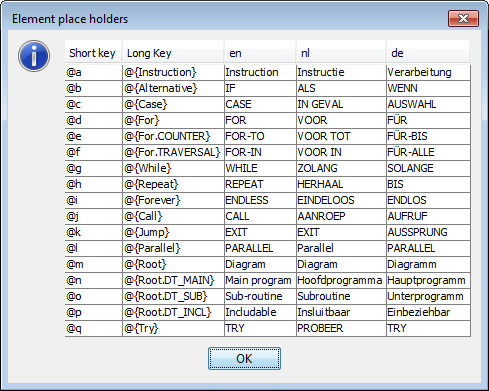Click the Diagramm cell
This screenshot has height=391, width=489.
pyautogui.click(x=428, y=264)
